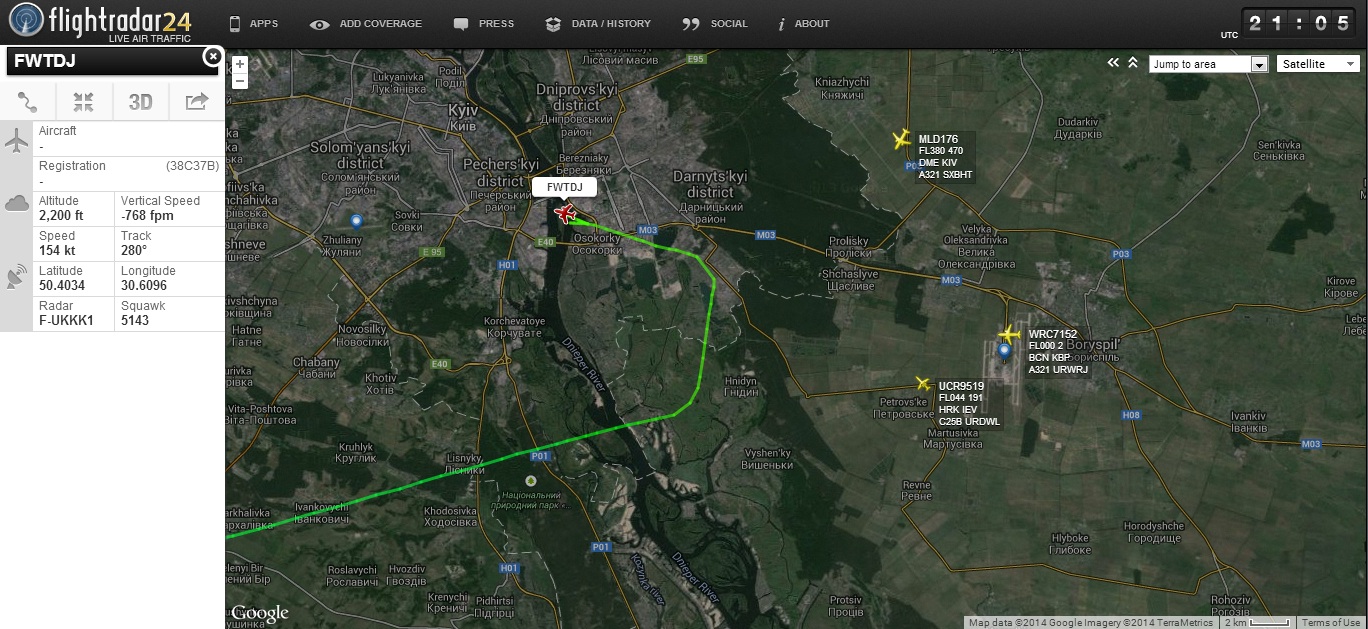Image resolution: width=1368 pixels, height=629 pixels.
Task: Zoom out the map with minus button
Action: click(239, 81)
